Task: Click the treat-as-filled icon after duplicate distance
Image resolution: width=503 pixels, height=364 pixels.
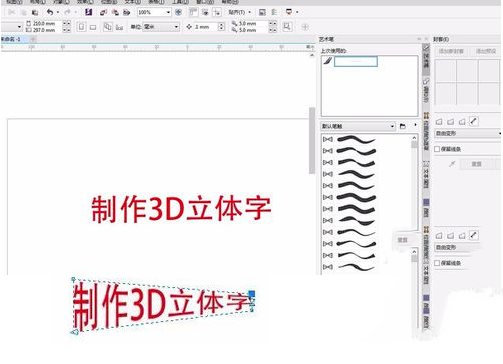Action: 287,27
